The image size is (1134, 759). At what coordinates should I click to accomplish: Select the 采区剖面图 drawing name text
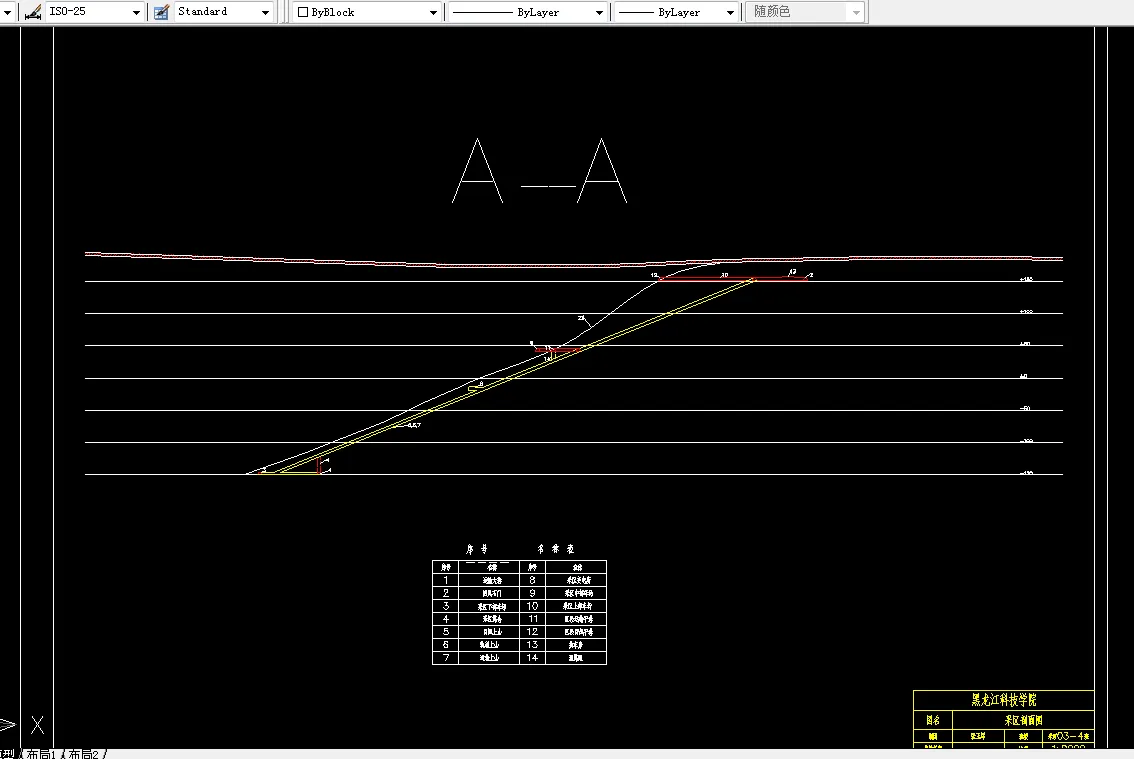[1023, 721]
